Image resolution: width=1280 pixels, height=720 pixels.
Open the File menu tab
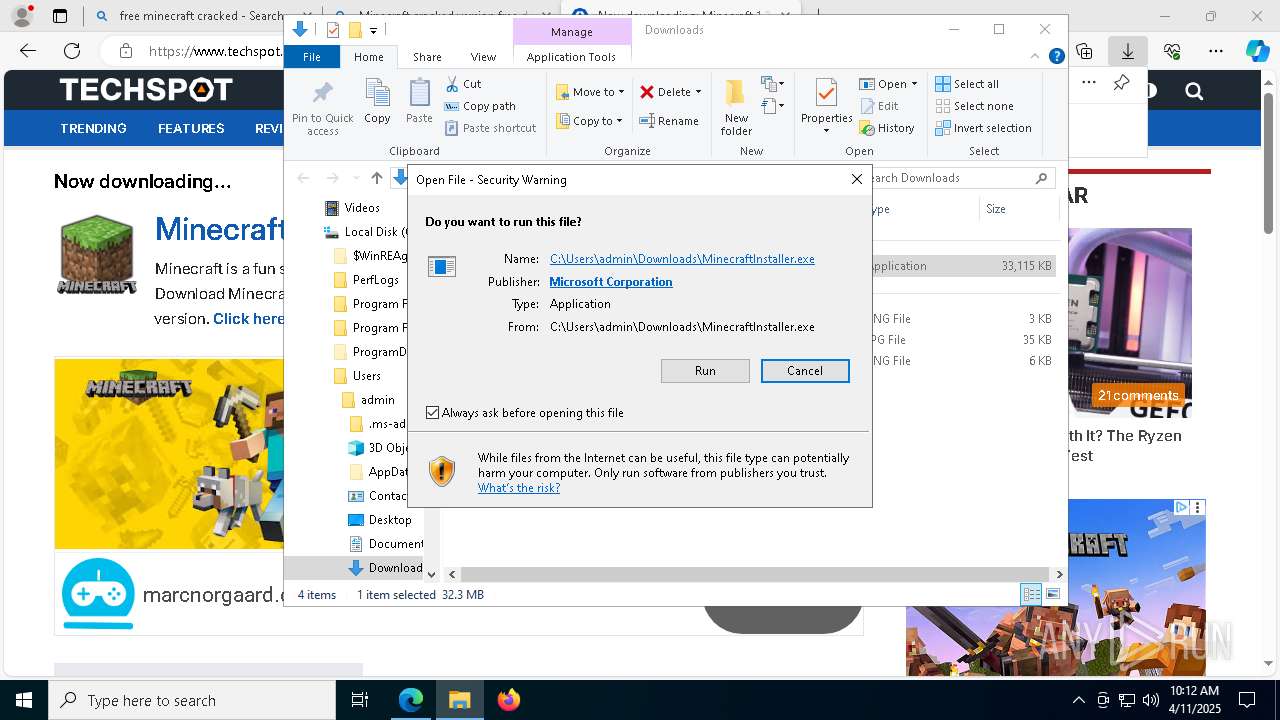click(x=312, y=57)
